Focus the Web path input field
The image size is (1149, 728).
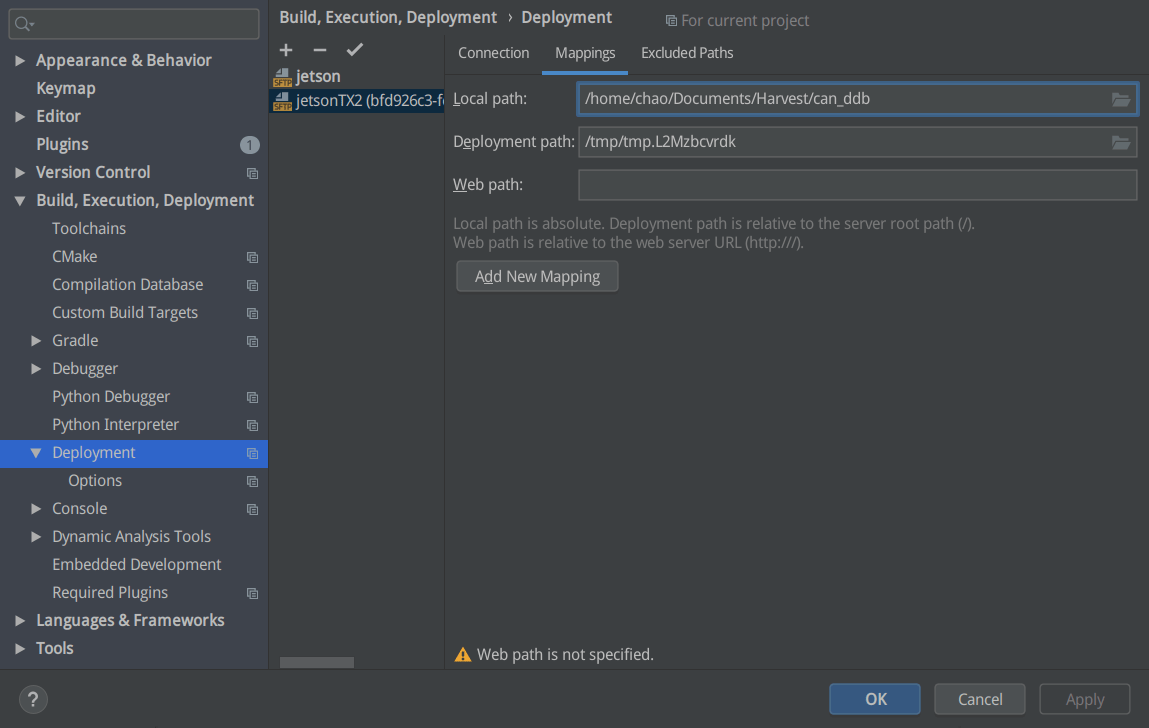point(857,185)
